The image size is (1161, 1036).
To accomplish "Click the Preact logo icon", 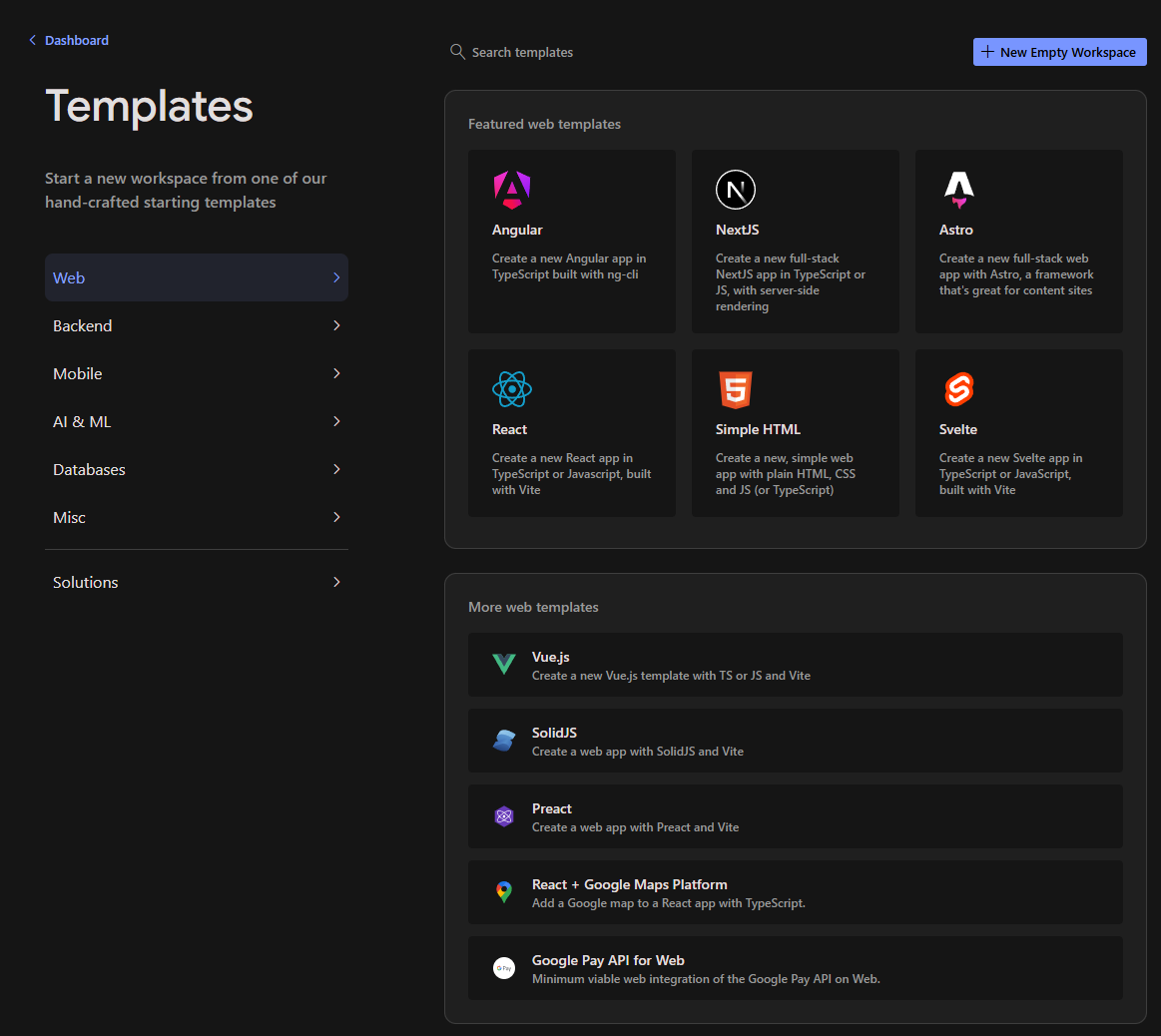I will pyautogui.click(x=504, y=816).
